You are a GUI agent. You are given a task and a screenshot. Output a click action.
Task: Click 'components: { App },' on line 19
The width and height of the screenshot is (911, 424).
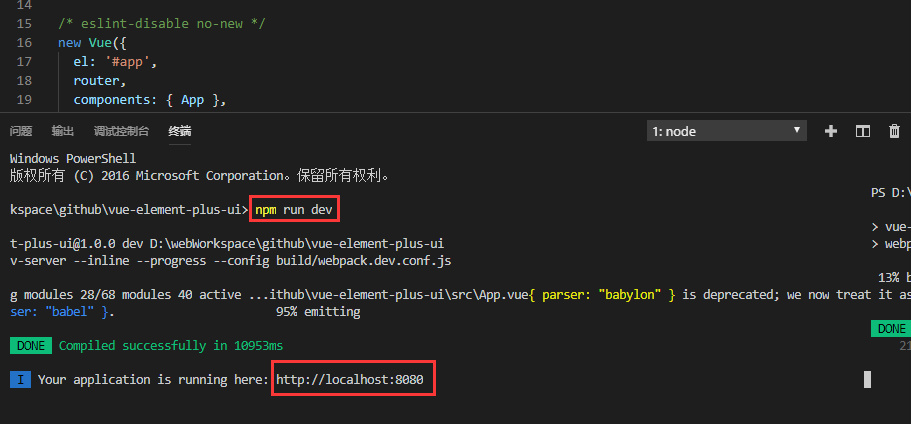tap(149, 100)
